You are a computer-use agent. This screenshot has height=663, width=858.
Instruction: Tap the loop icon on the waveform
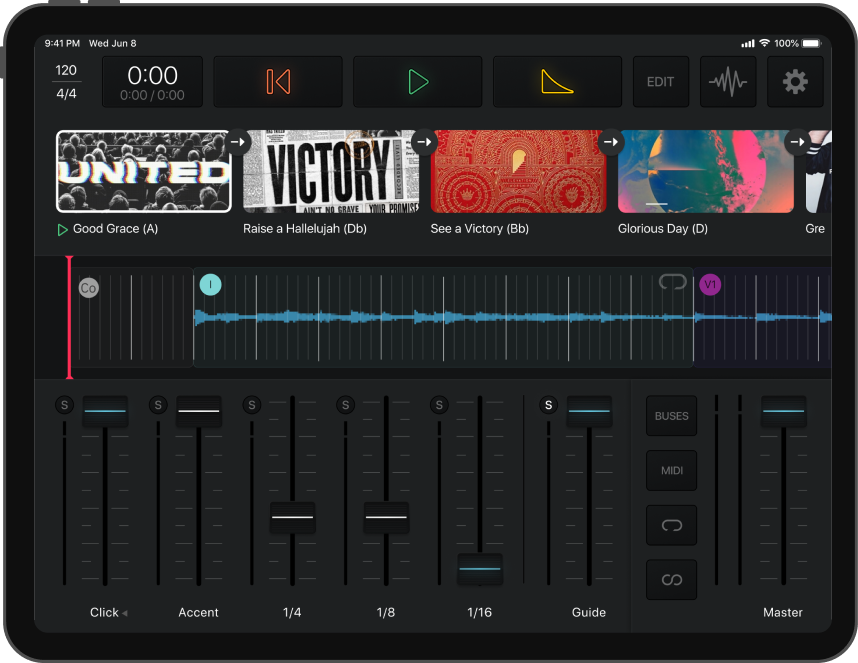[x=673, y=283]
